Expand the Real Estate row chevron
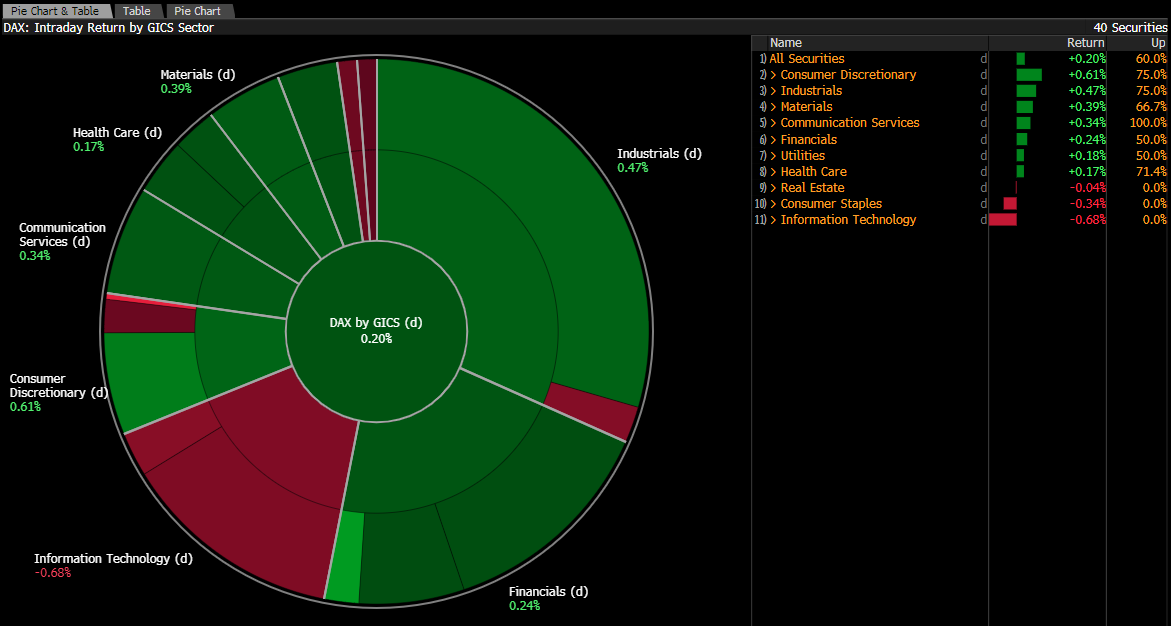The width and height of the screenshot is (1171, 626). click(x=774, y=188)
